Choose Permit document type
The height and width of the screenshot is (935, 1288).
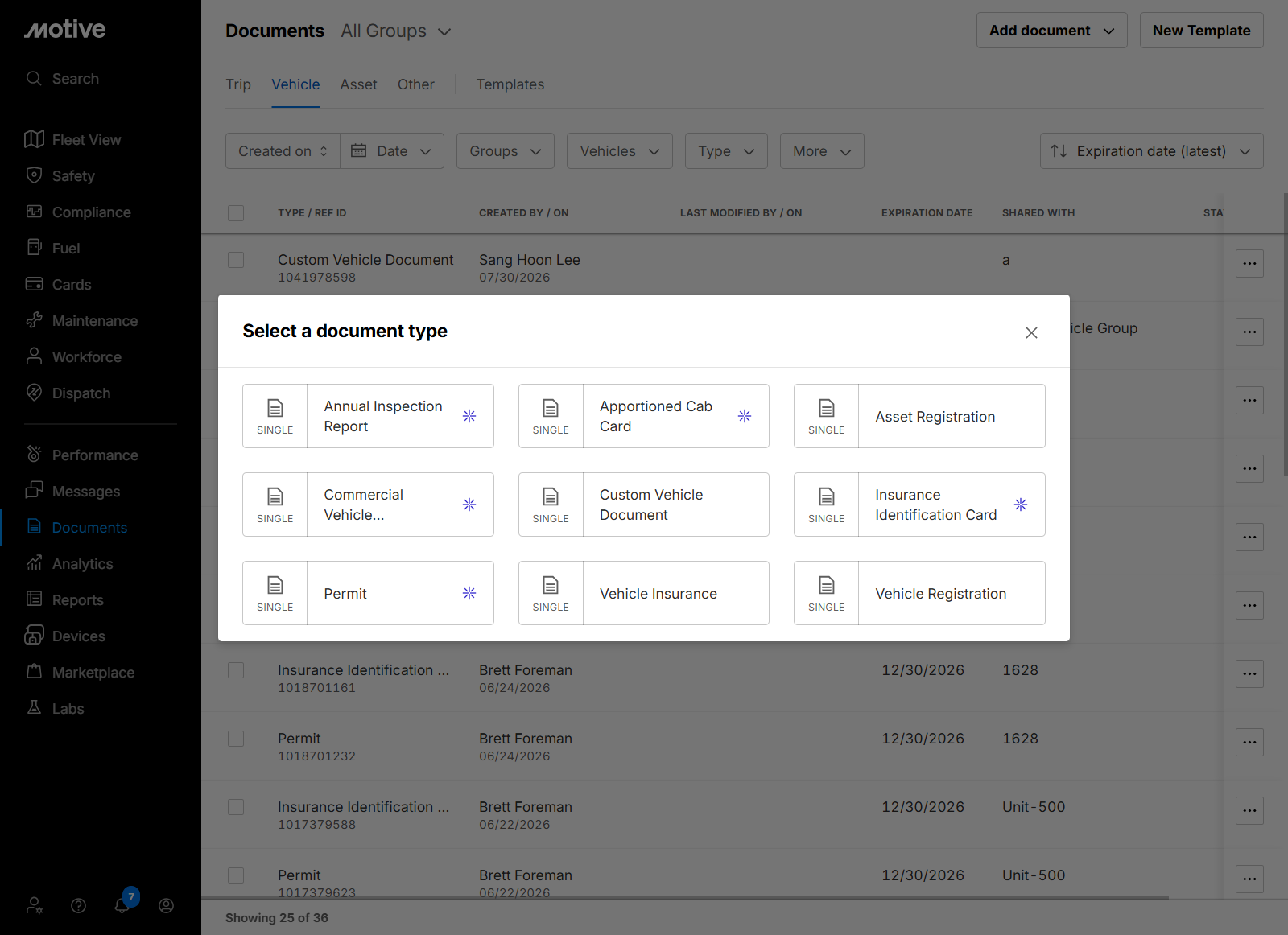pos(368,593)
